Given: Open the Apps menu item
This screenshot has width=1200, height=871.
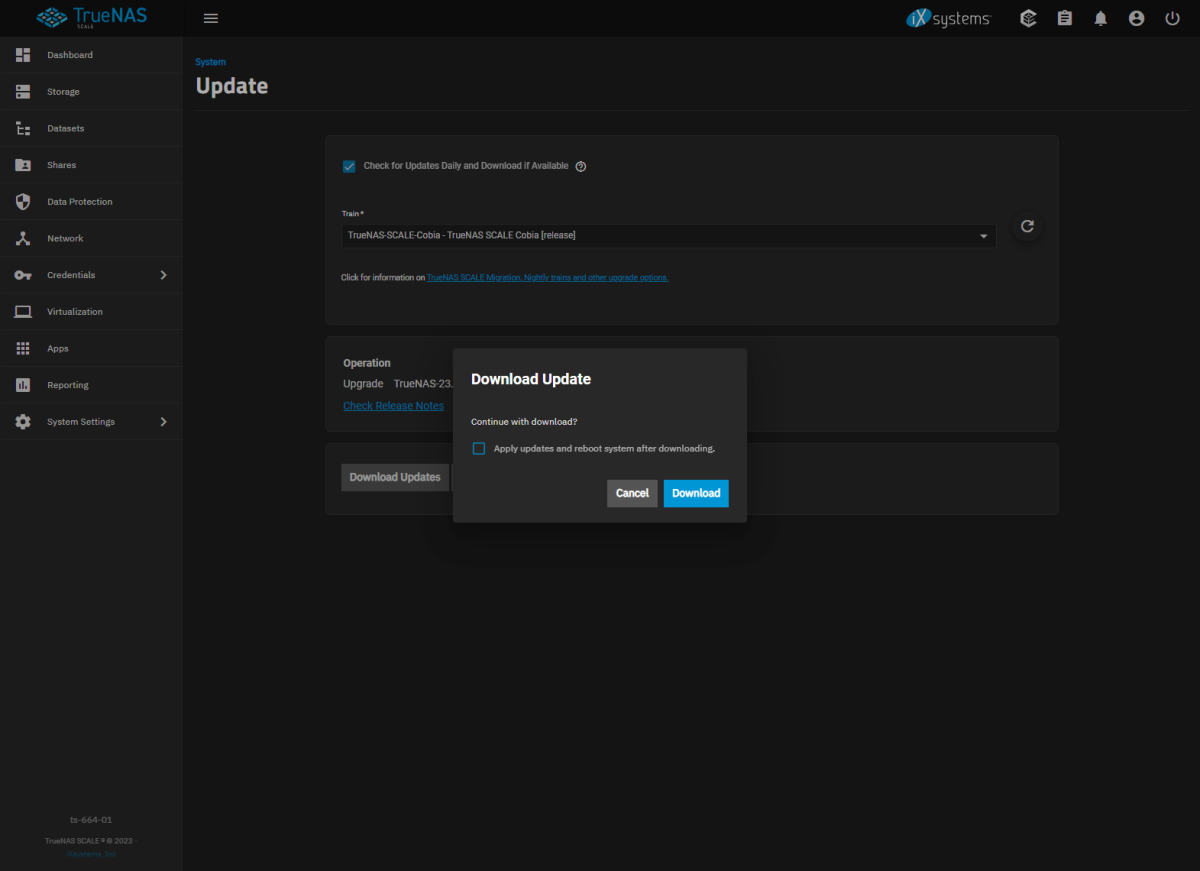Looking at the screenshot, I should point(91,349).
